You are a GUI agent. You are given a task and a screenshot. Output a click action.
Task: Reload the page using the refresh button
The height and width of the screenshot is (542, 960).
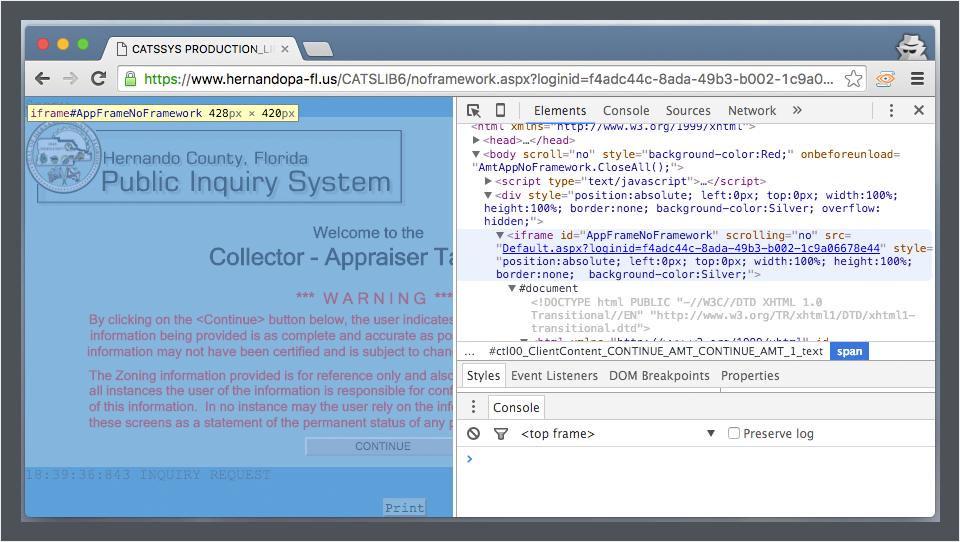point(98,79)
